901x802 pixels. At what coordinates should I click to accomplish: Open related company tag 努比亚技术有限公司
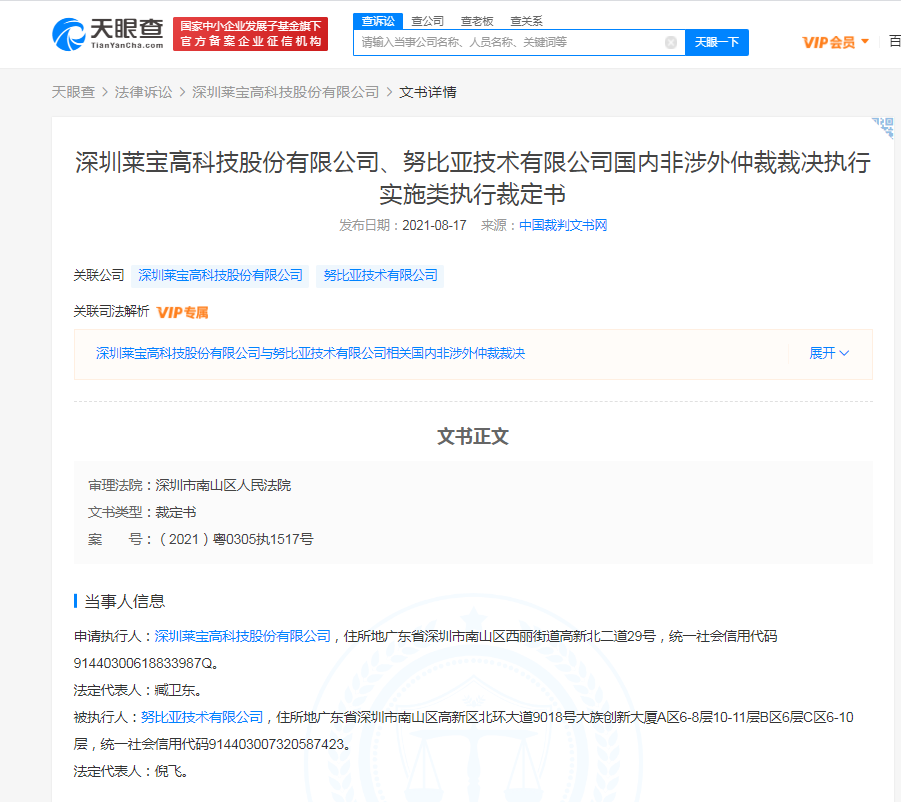coord(380,276)
